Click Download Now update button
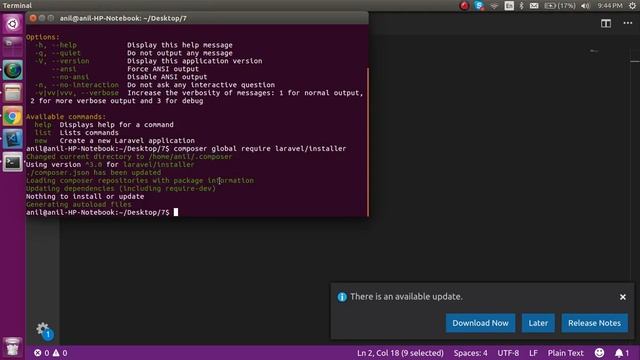 (x=480, y=323)
